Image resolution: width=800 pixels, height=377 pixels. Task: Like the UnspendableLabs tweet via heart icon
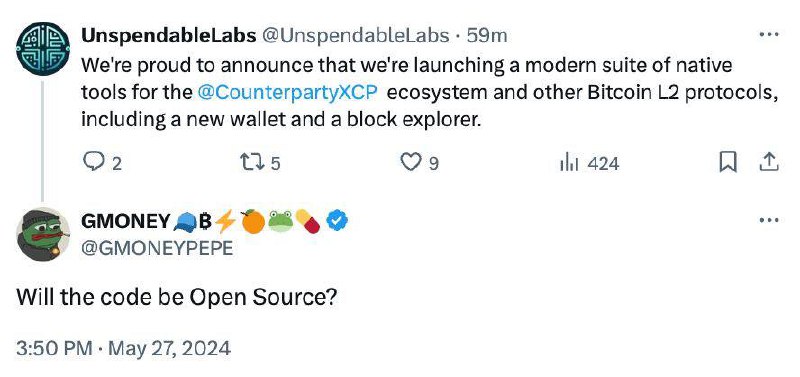410,163
